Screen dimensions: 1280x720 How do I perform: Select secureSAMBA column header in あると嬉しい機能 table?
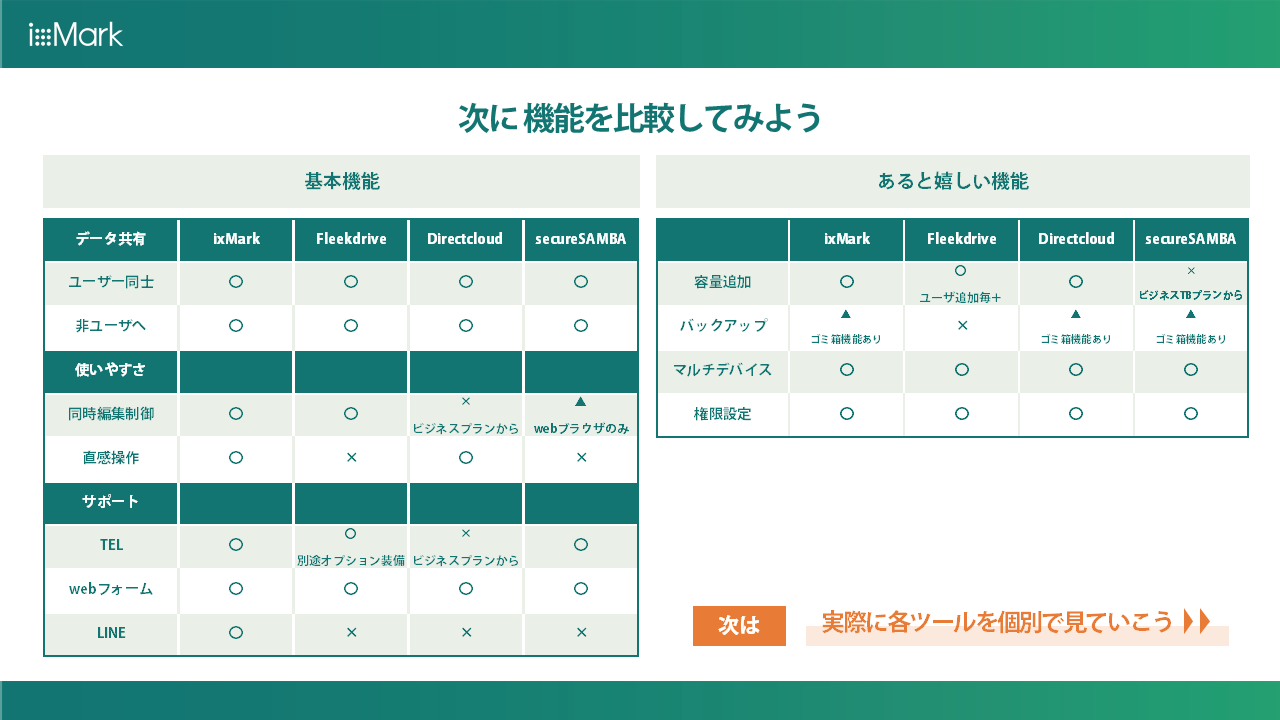[1191, 239]
